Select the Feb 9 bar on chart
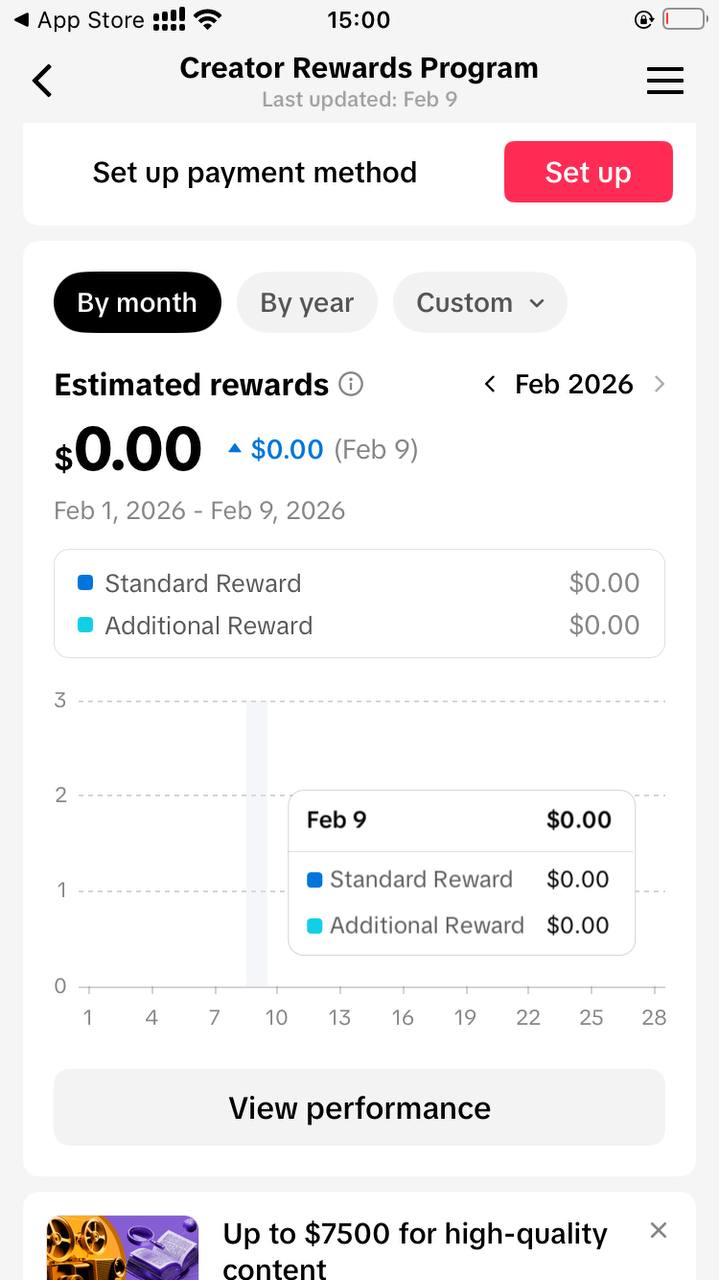Screen dimensions: 719x1280 [257, 845]
